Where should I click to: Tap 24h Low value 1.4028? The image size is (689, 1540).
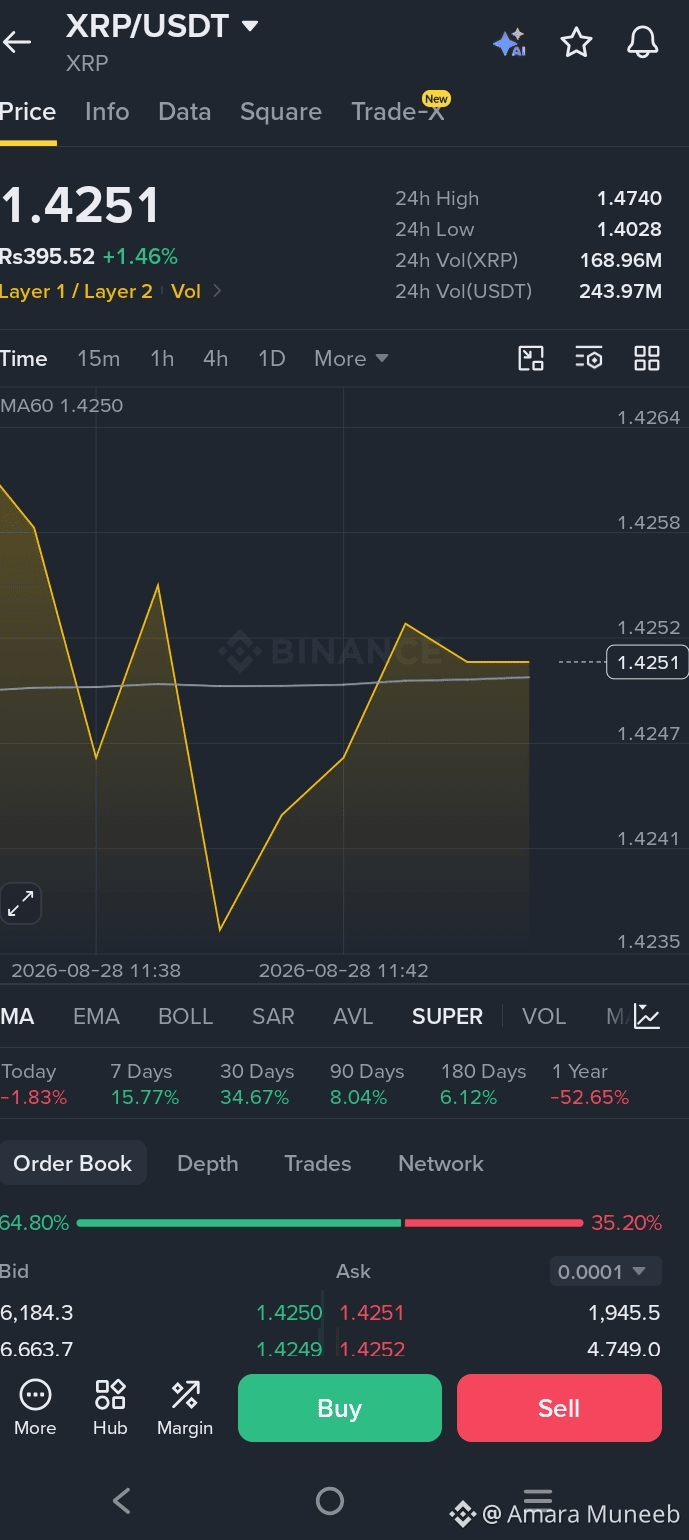point(629,229)
